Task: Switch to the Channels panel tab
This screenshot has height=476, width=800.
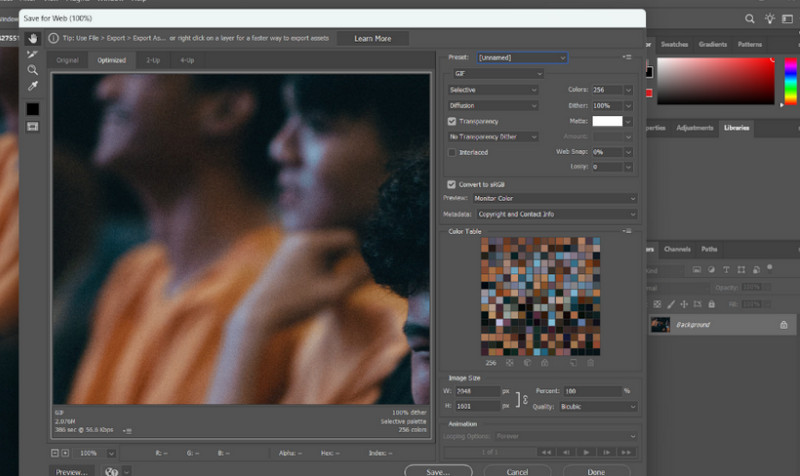Action: tap(677, 249)
